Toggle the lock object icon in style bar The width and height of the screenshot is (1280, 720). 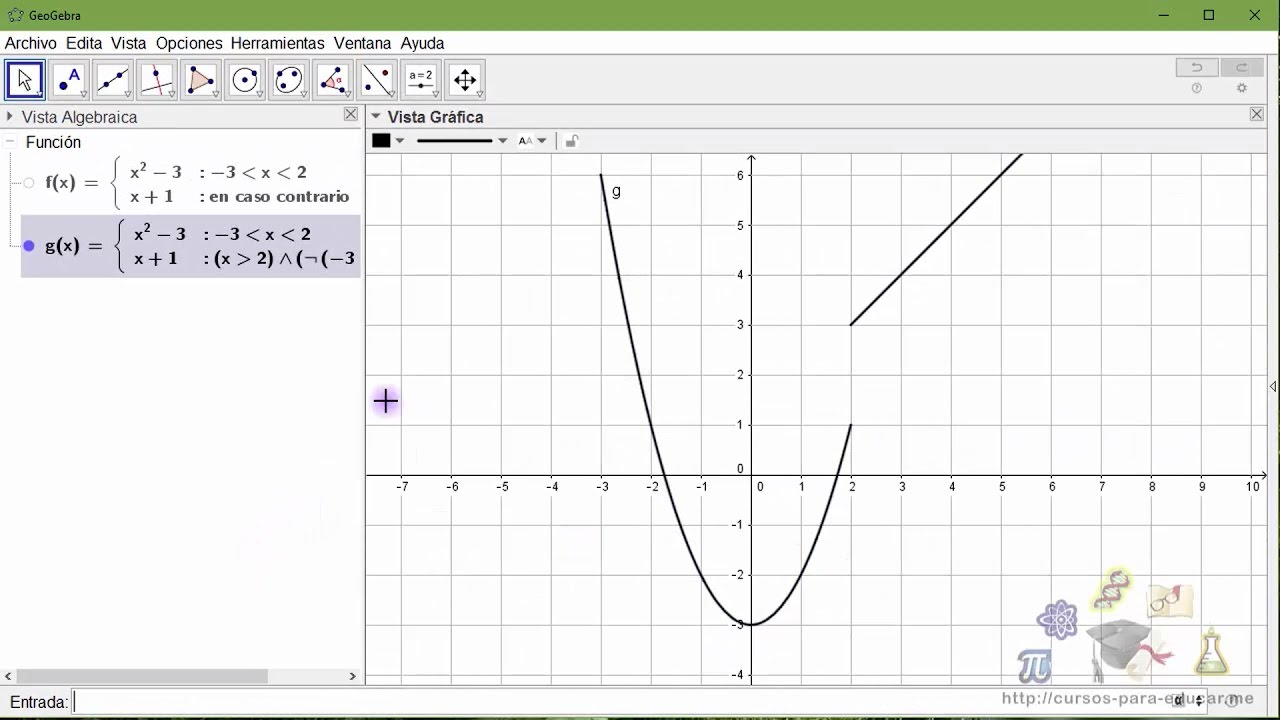(x=571, y=141)
